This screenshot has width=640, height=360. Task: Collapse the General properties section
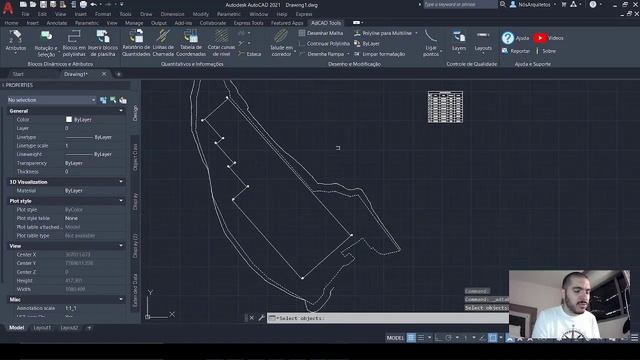coord(121,111)
